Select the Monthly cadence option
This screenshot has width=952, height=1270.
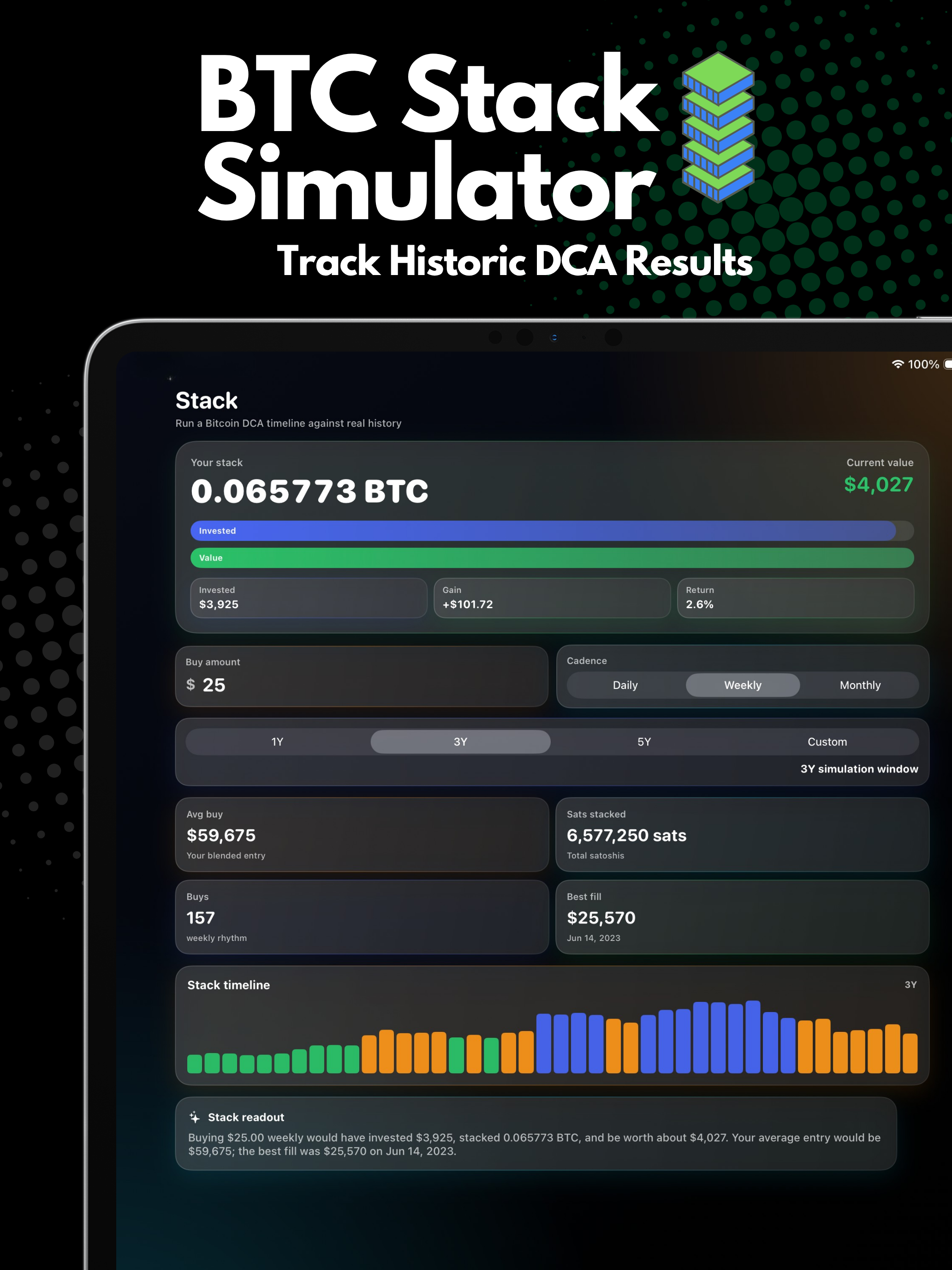point(860,685)
